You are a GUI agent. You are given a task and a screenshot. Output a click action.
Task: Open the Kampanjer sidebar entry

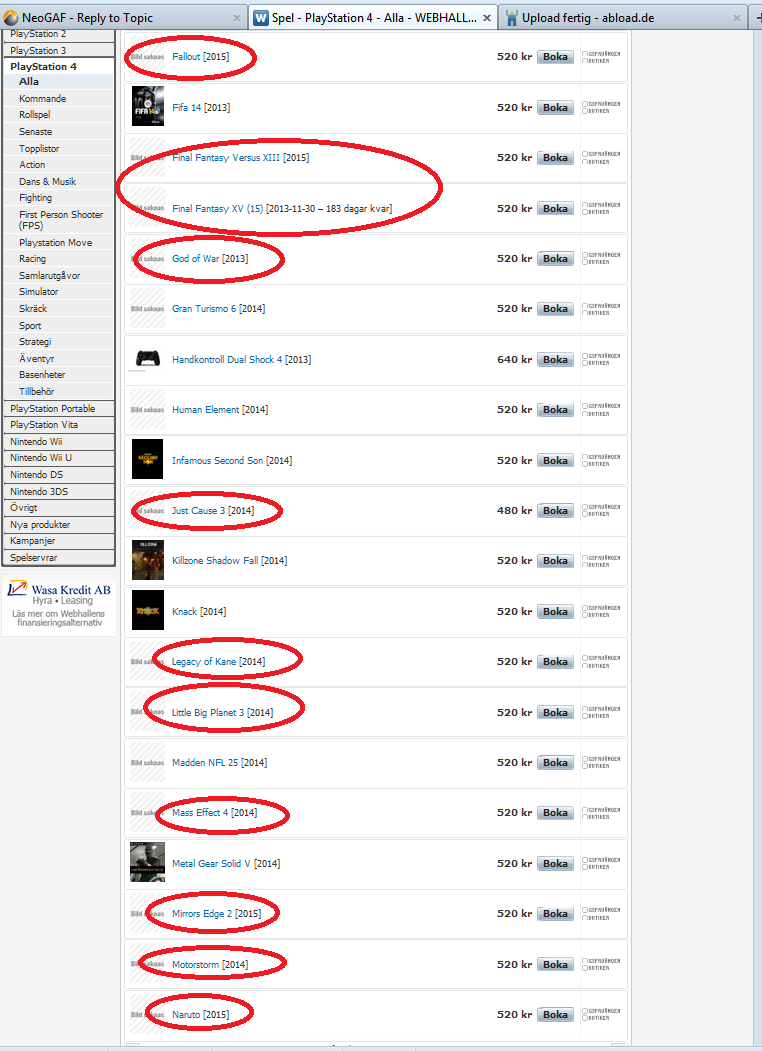[x=58, y=541]
